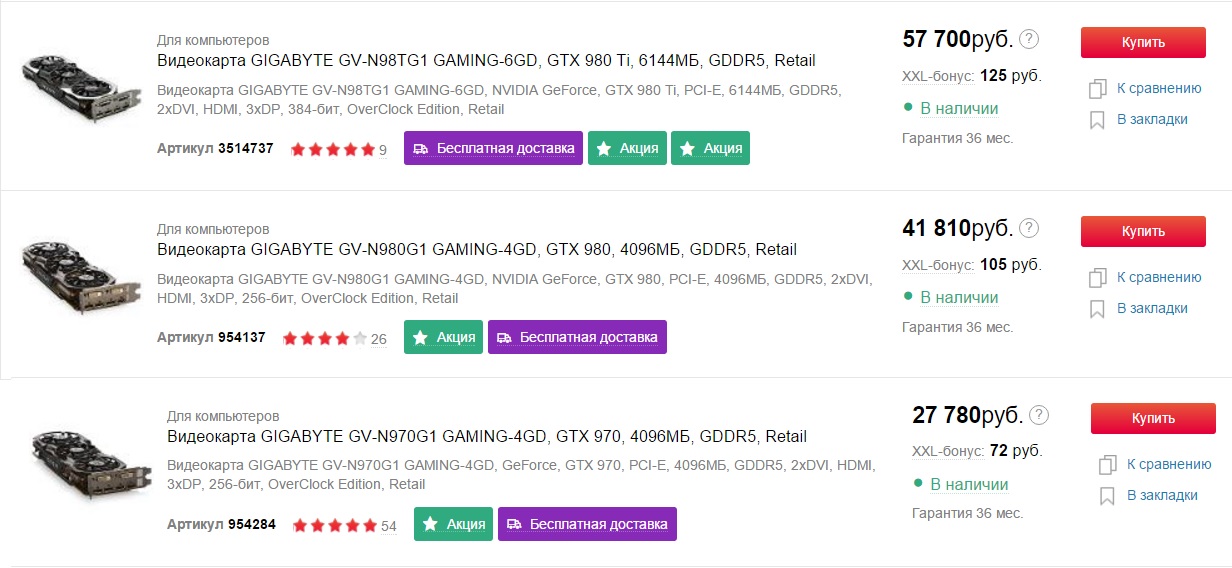Click price 57 700руб.

click(957, 40)
